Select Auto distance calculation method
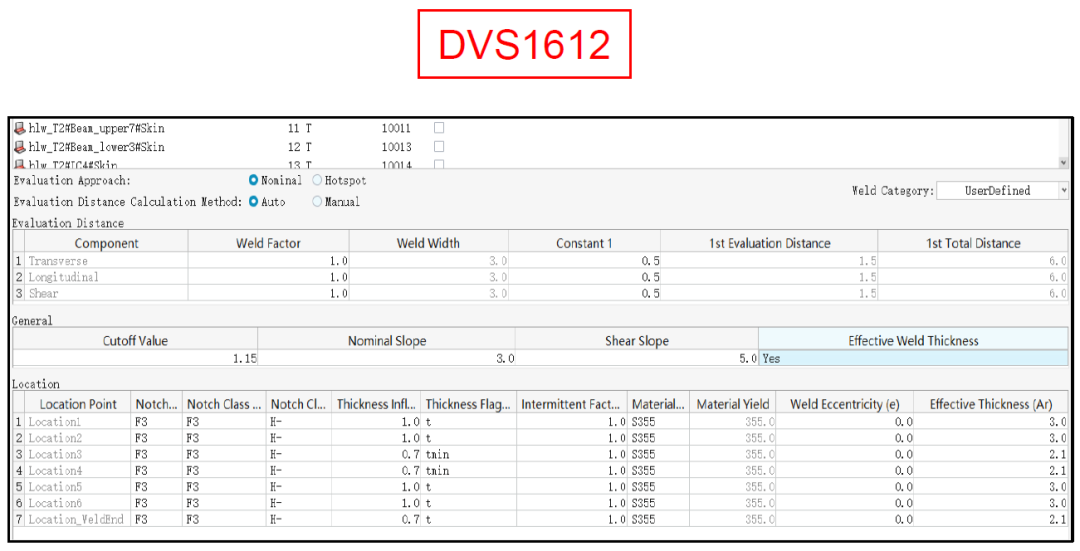Screen dimensions: 1080x551 pyautogui.click(x=254, y=202)
